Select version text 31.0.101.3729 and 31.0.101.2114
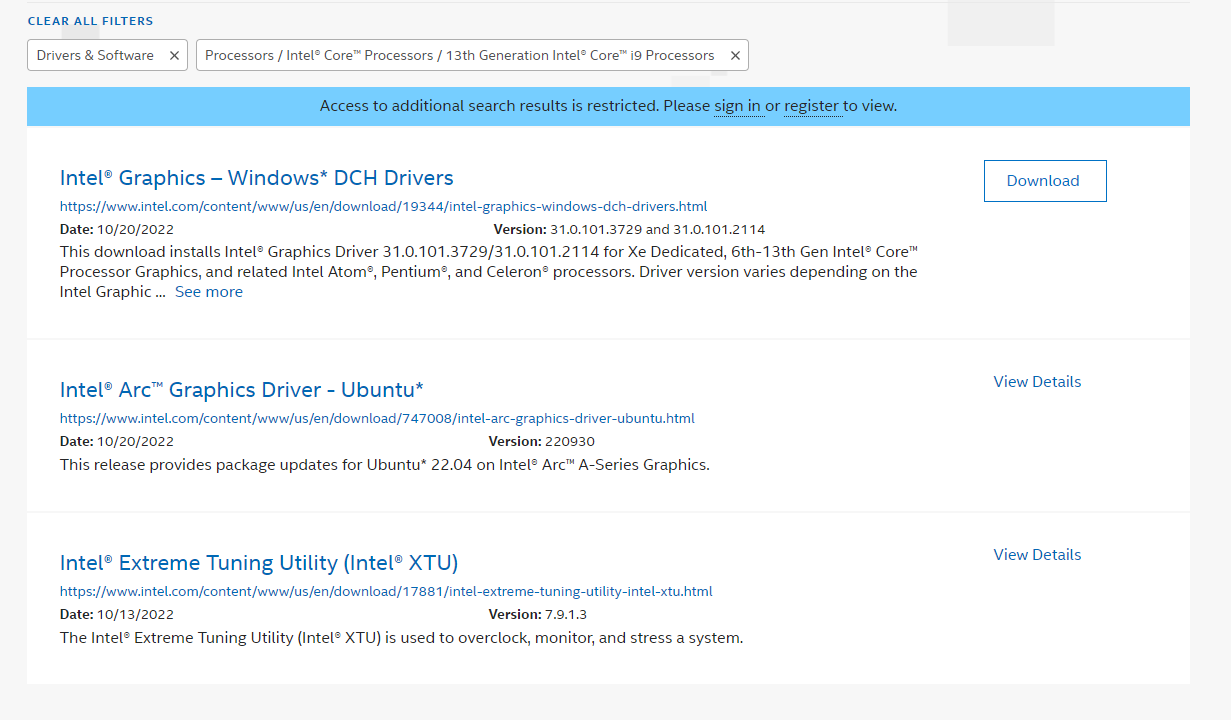The width and height of the screenshot is (1231, 720). (x=658, y=229)
